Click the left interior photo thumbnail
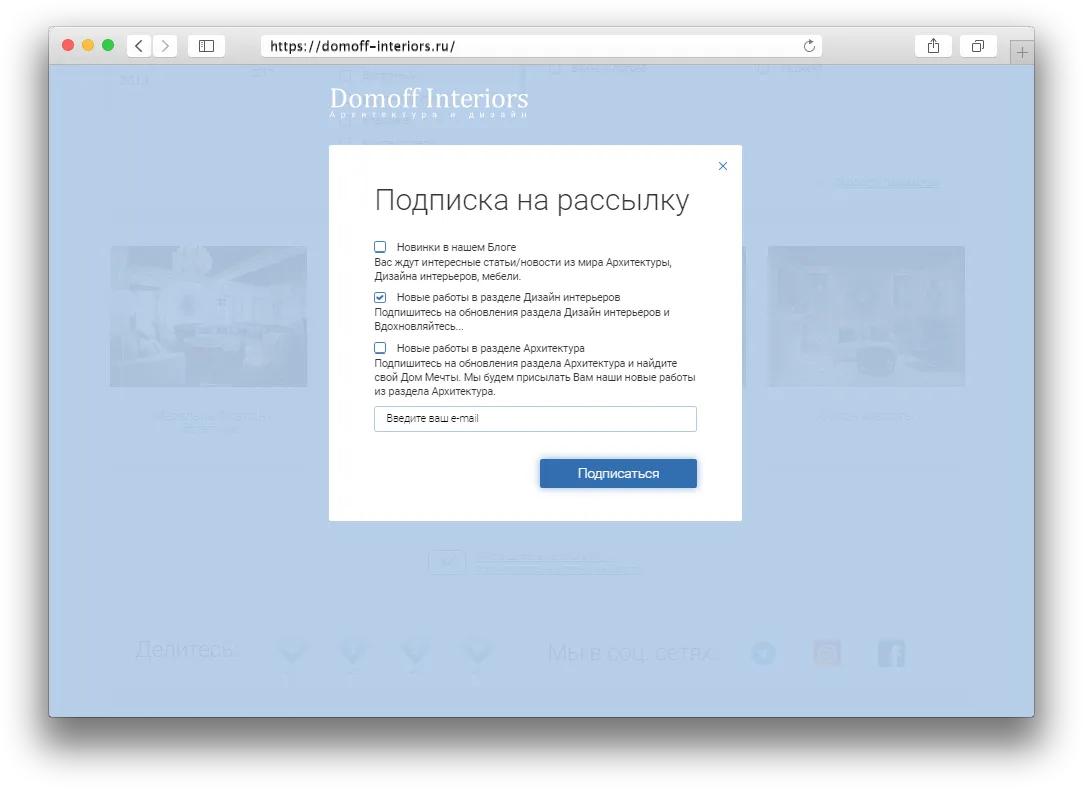 (209, 316)
